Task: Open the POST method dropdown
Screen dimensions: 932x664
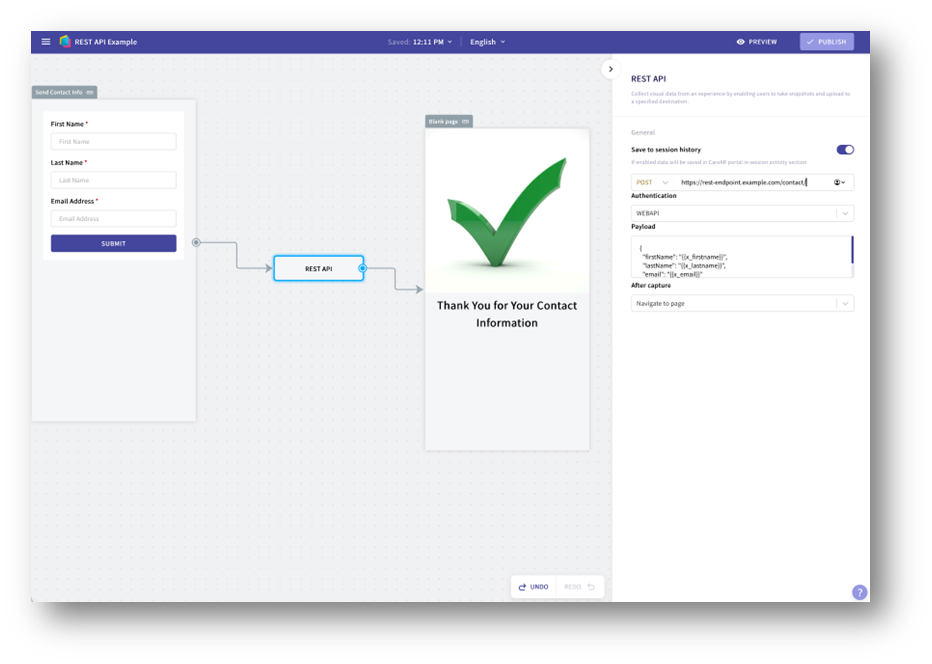Action: coord(652,183)
